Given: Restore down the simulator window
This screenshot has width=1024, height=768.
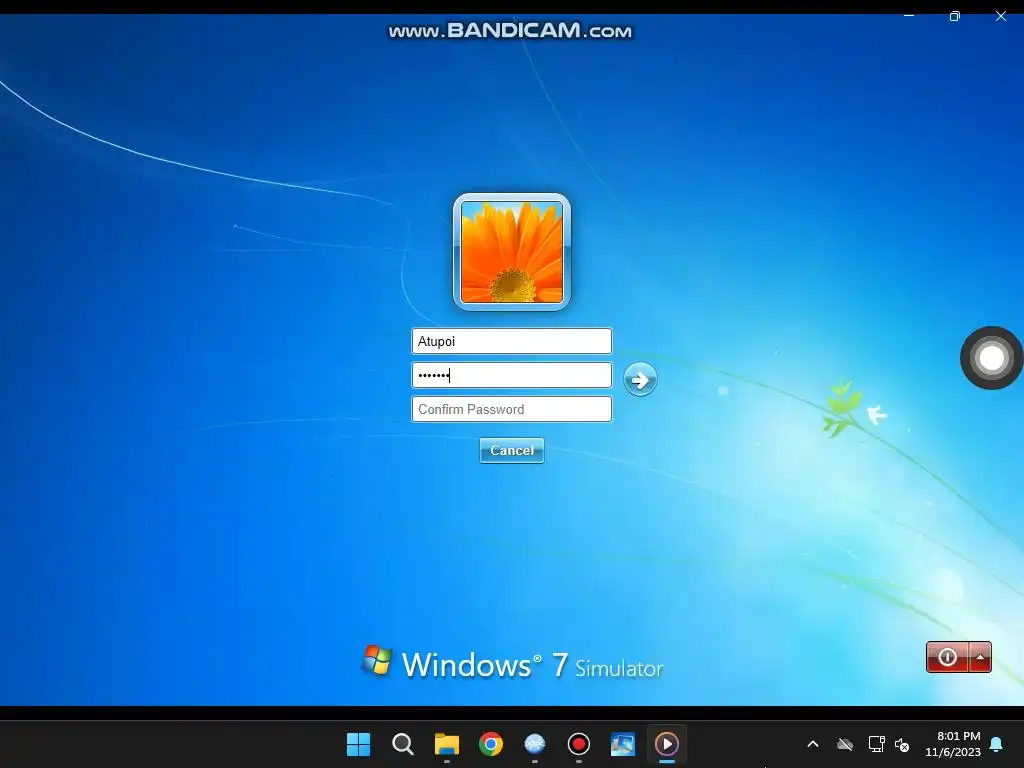Looking at the screenshot, I should coord(955,16).
